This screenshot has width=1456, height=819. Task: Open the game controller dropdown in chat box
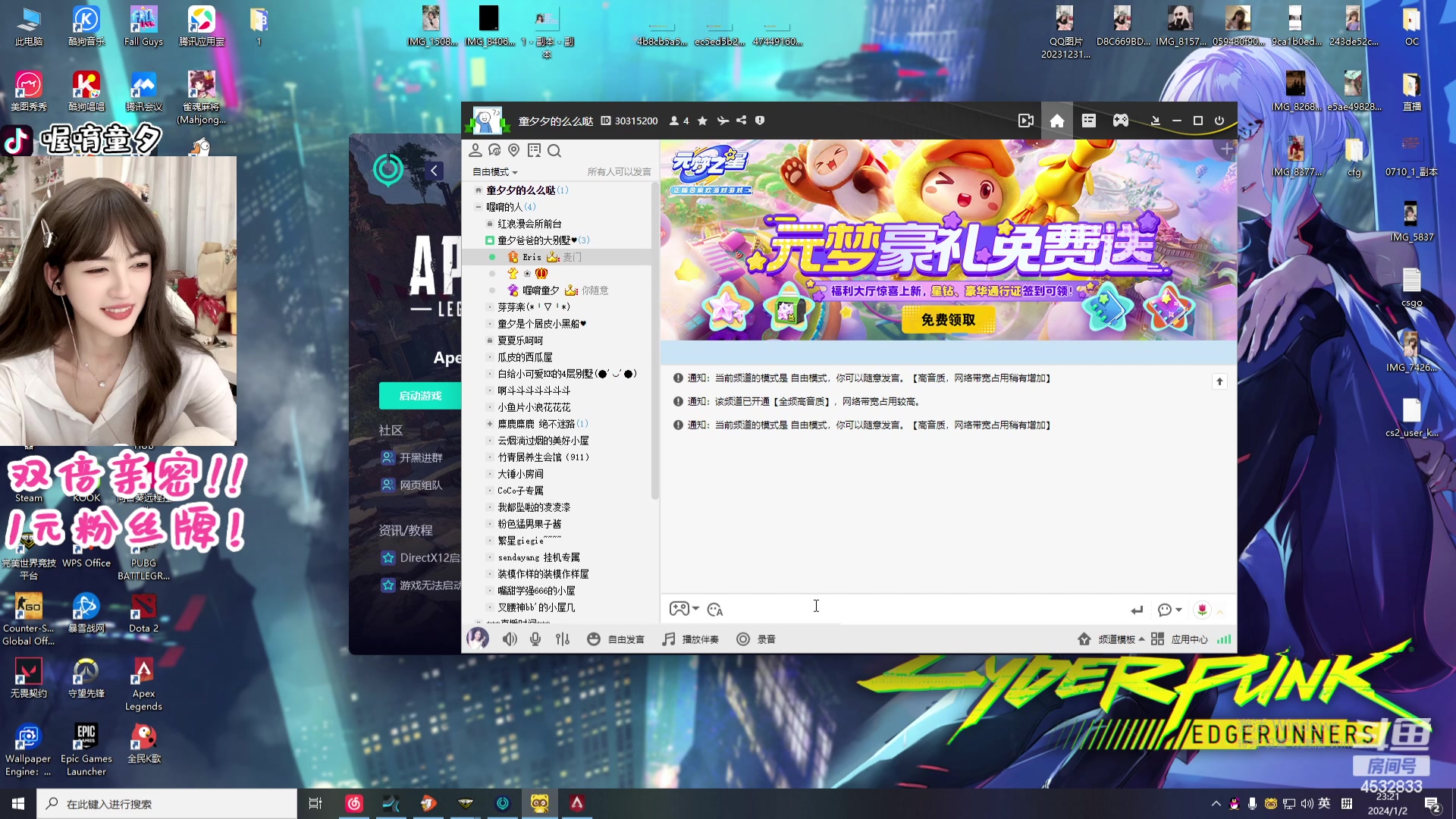pos(684,609)
